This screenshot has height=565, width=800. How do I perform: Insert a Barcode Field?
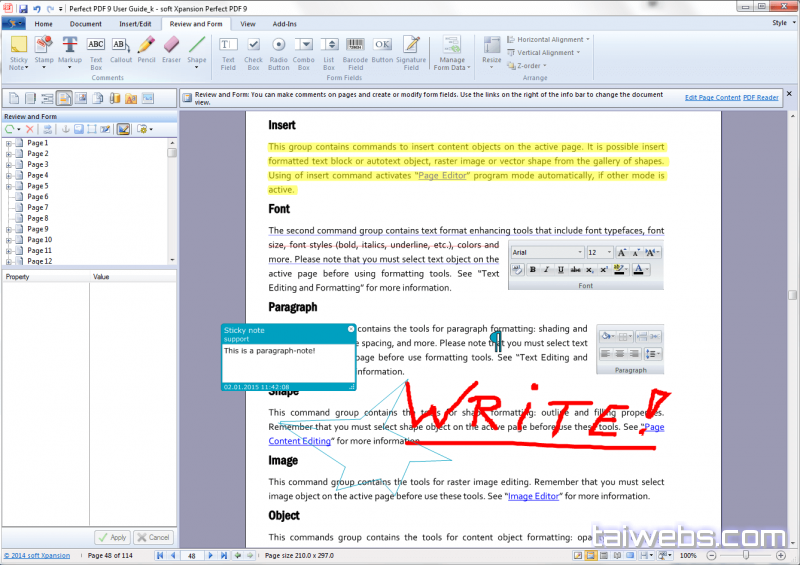click(355, 50)
